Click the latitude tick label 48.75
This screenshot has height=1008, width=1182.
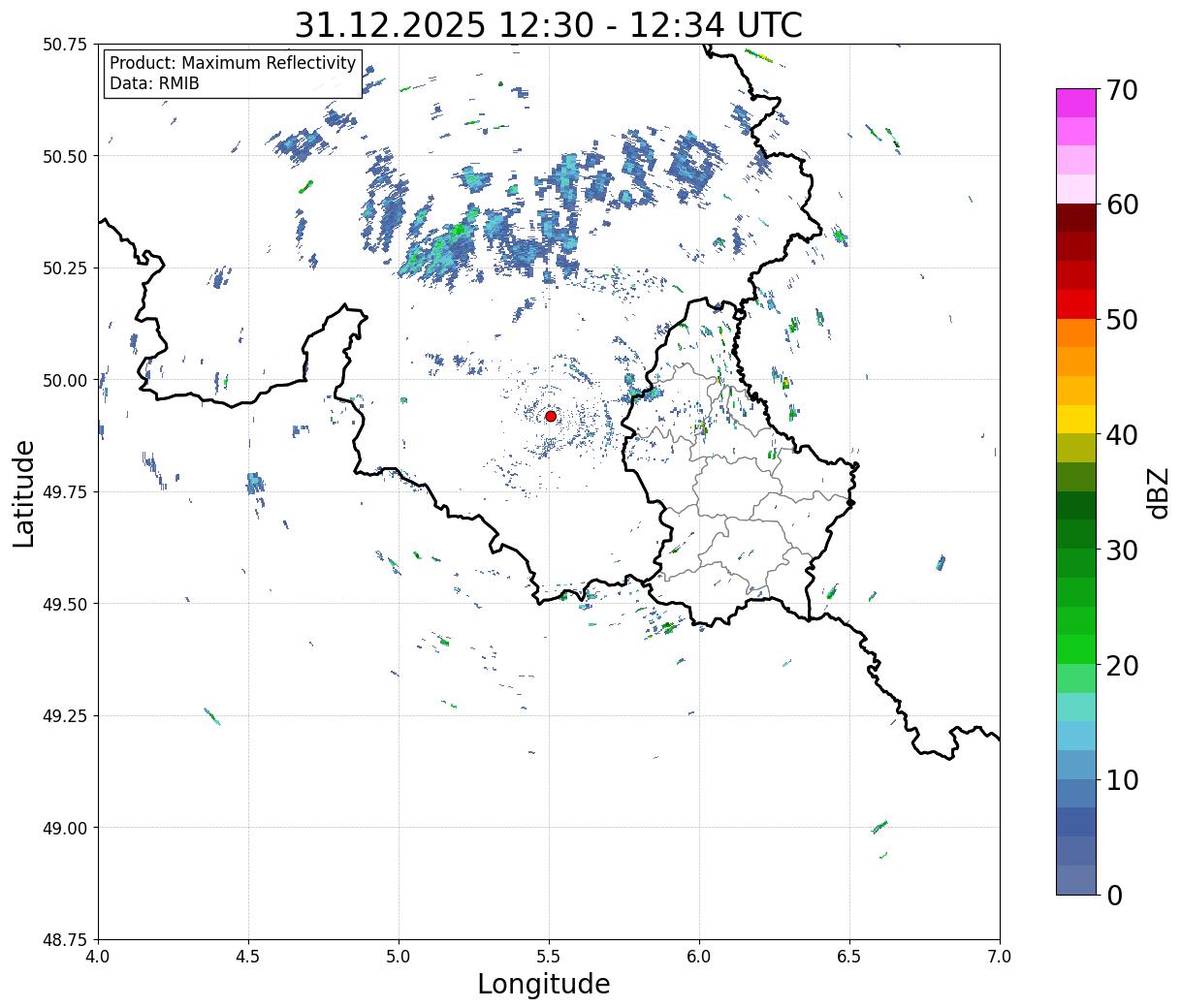coord(65,940)
